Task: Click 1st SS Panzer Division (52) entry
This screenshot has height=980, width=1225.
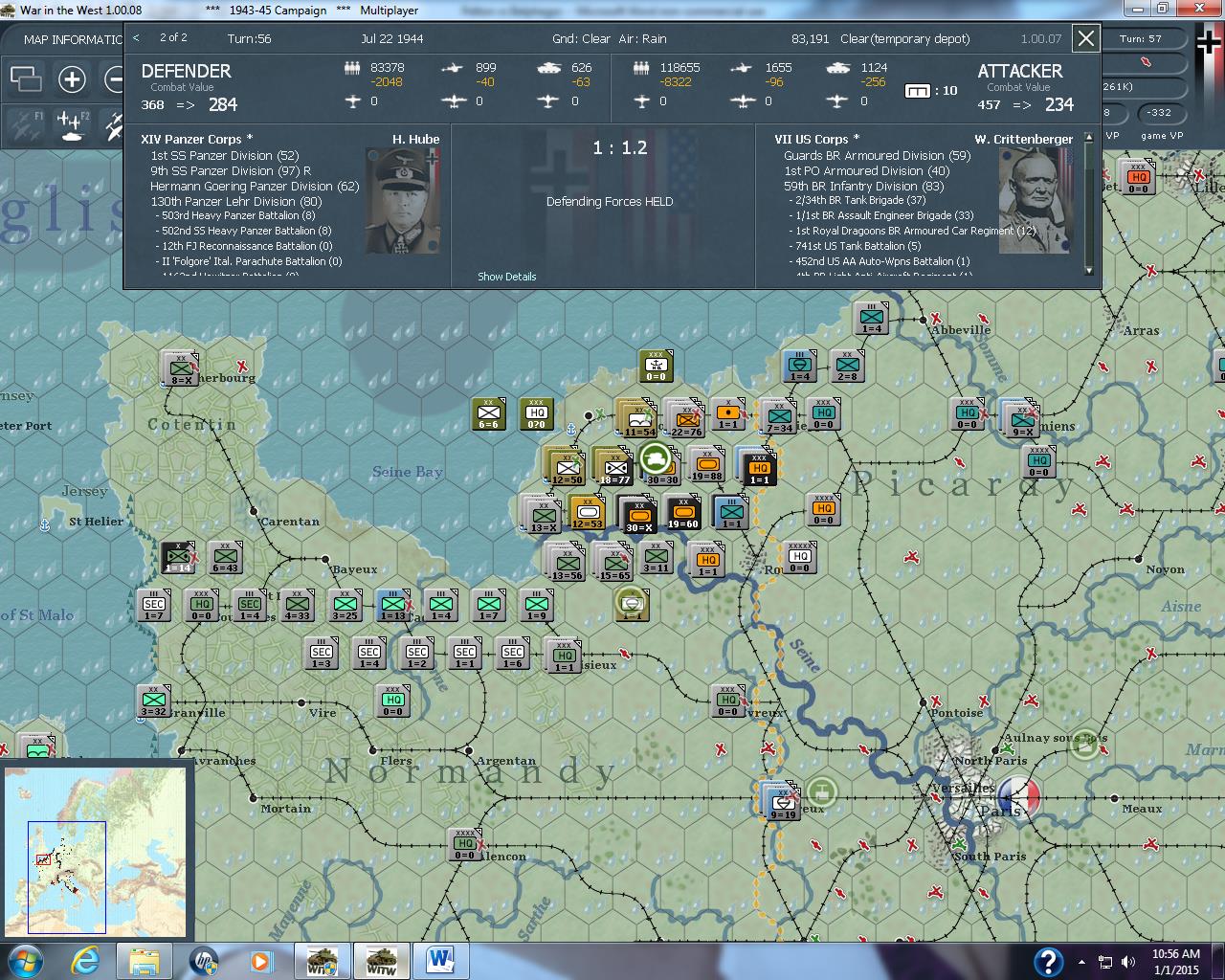Action: pyautogui.click(x=225, y=155)
